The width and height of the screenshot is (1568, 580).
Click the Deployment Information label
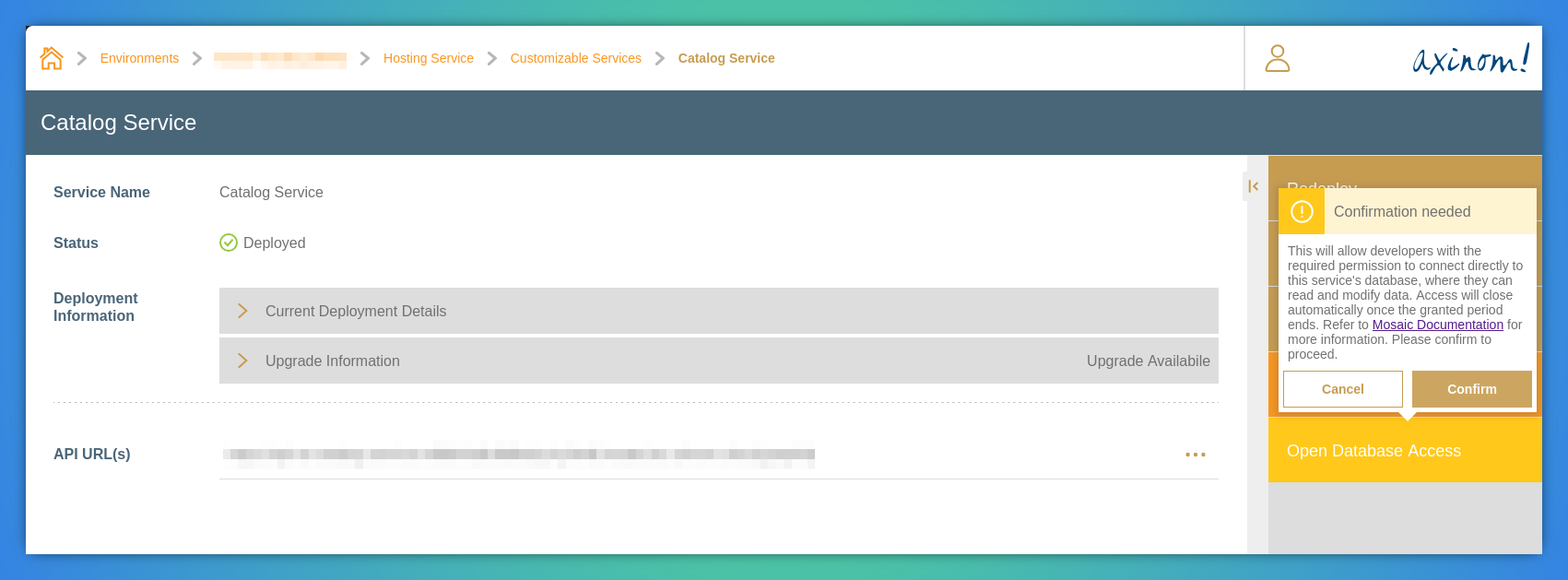point(96,307)
